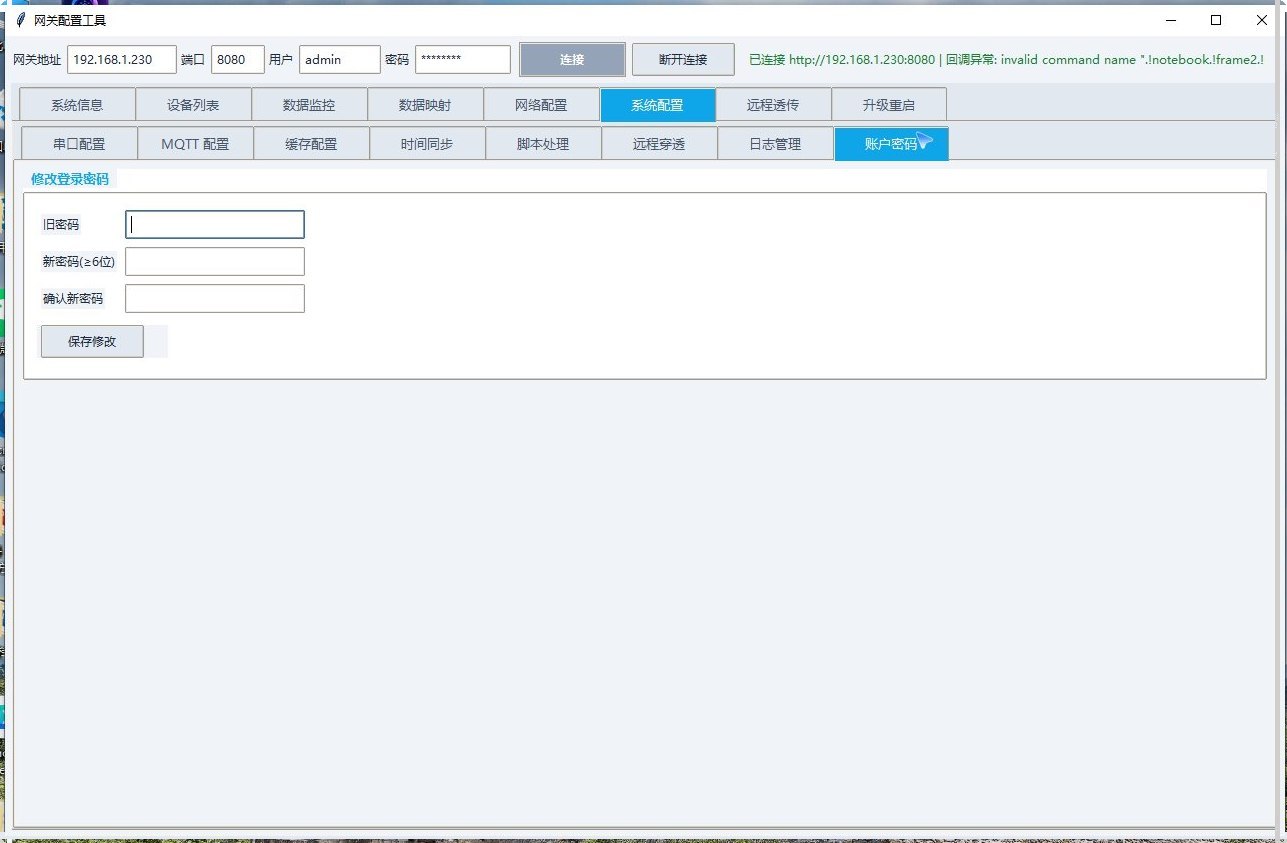The image size is (1287, 843).
Task: Select the 脚本处理 sub-tab
Action: (x=543, y=144)
